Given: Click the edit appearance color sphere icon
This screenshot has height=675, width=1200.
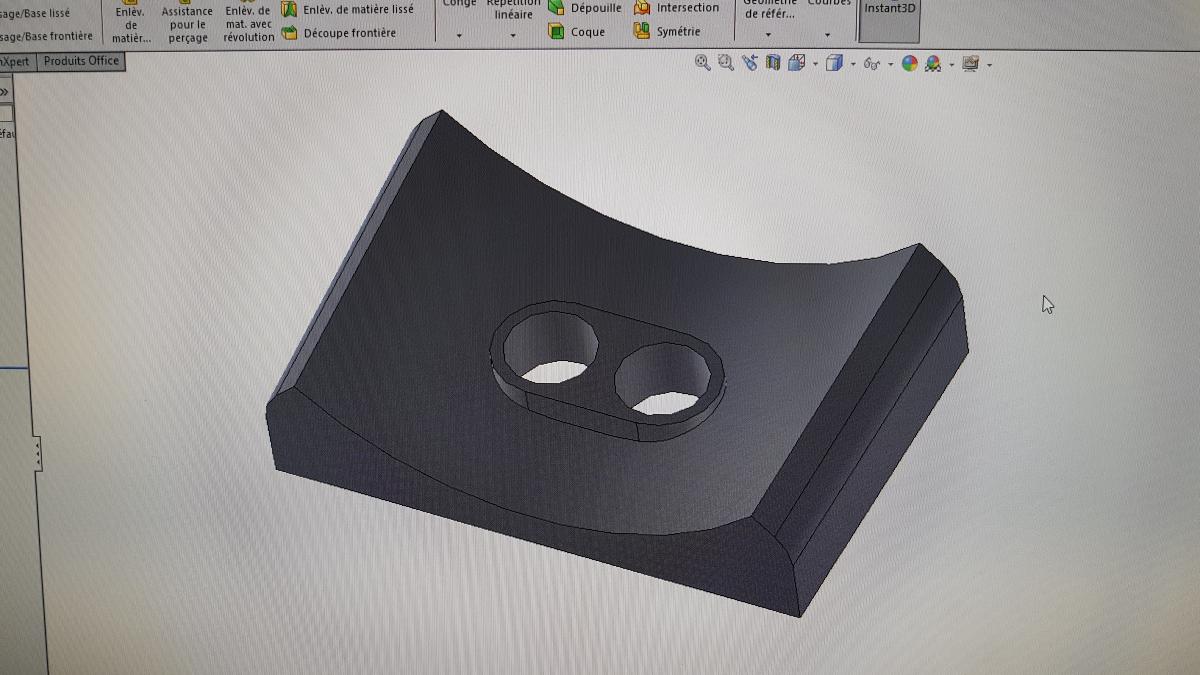Looking at the screenshot, I should click(x=909, y=63).
